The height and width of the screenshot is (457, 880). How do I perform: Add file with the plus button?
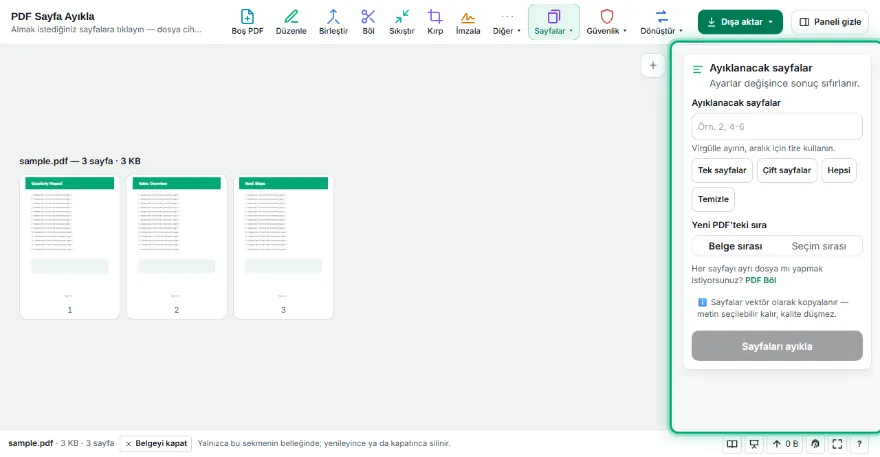(653, 66)
